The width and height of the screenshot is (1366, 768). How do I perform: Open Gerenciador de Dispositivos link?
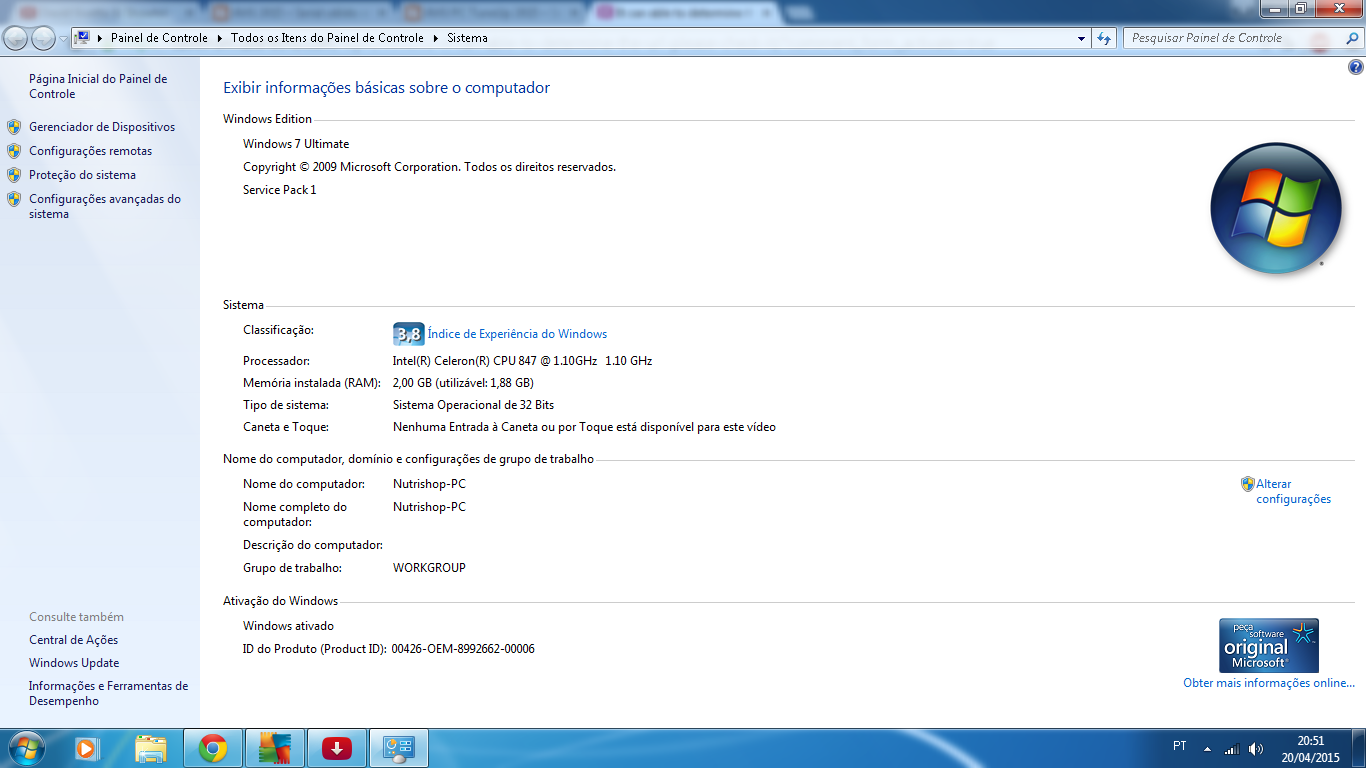[x=102, y=127]
